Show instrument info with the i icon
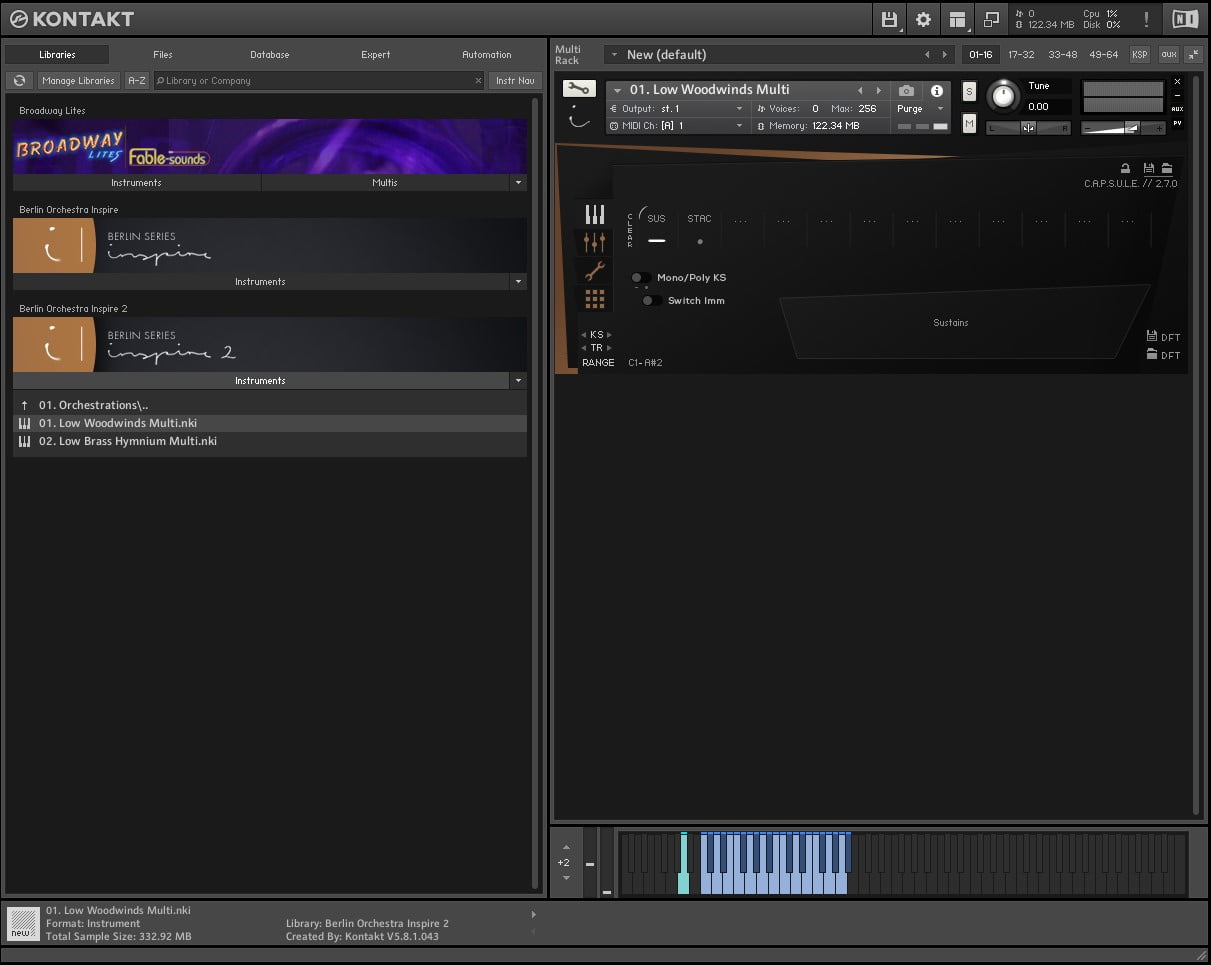Image resolution: width=1211 pixels, height=965 pixels. coord(937,91)
